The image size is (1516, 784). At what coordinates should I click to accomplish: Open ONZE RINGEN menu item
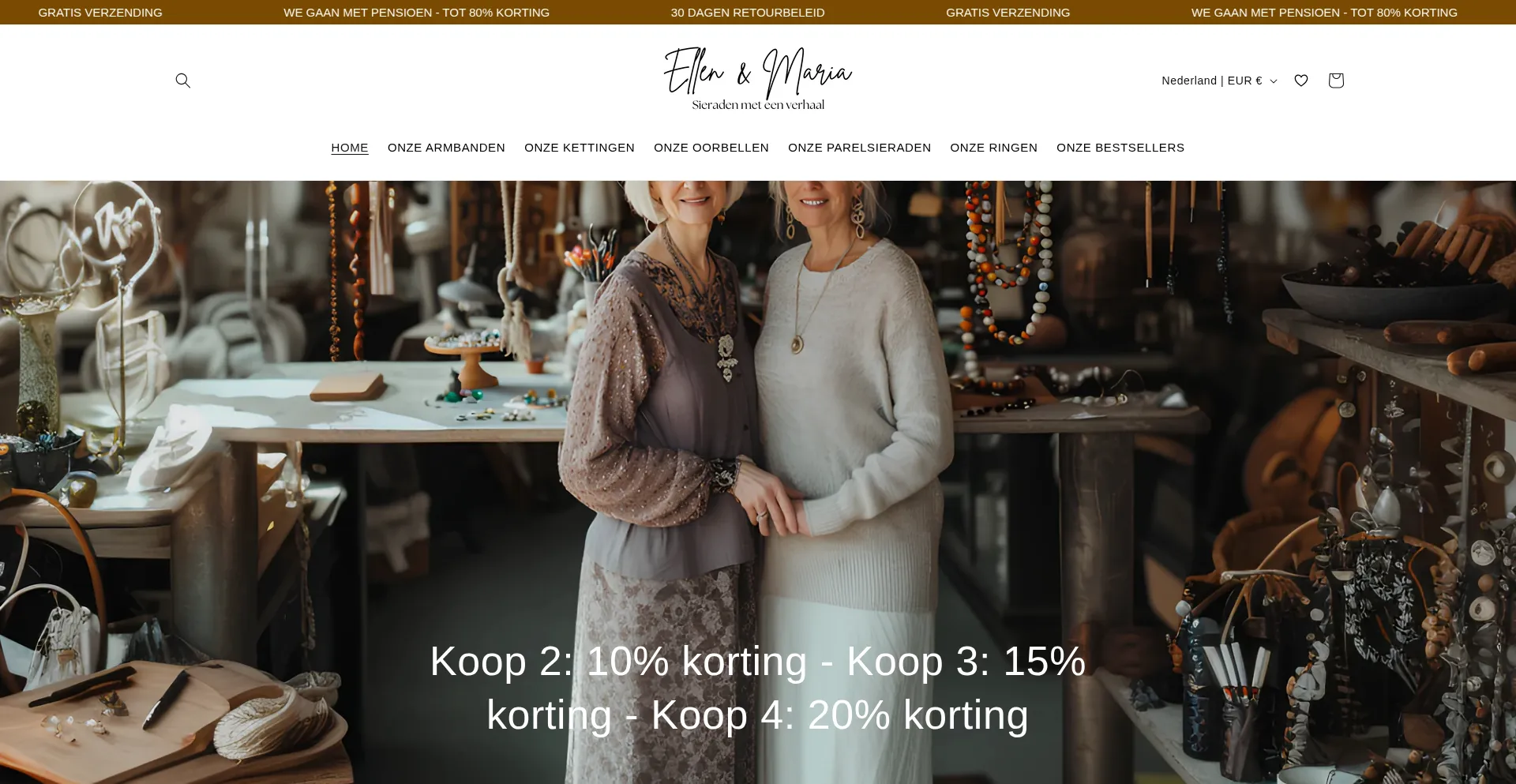(993, 148)
